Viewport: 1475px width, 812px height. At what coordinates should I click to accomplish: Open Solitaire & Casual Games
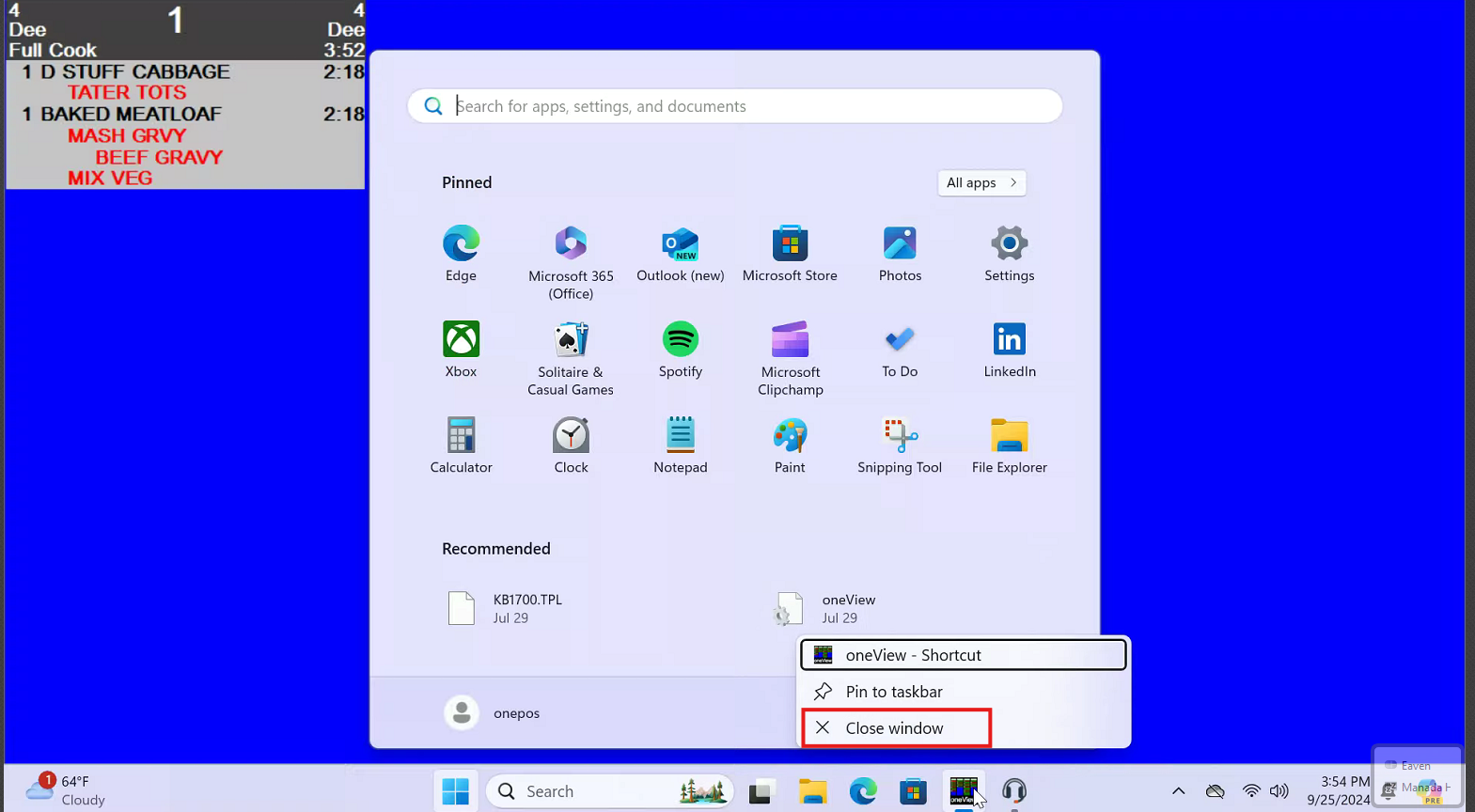pos(571,358)
